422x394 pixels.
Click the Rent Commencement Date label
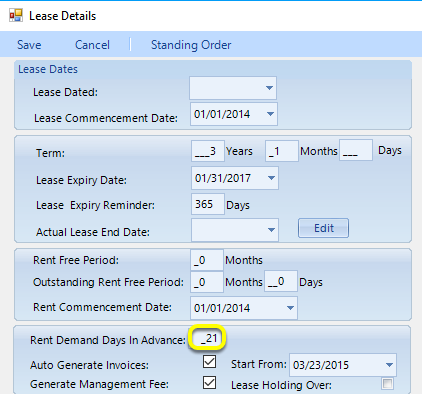102,307
